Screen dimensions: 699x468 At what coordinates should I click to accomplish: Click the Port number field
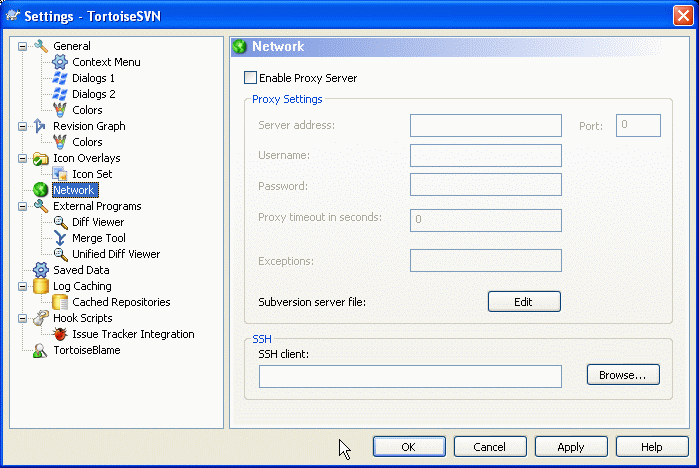coord(638,125)
